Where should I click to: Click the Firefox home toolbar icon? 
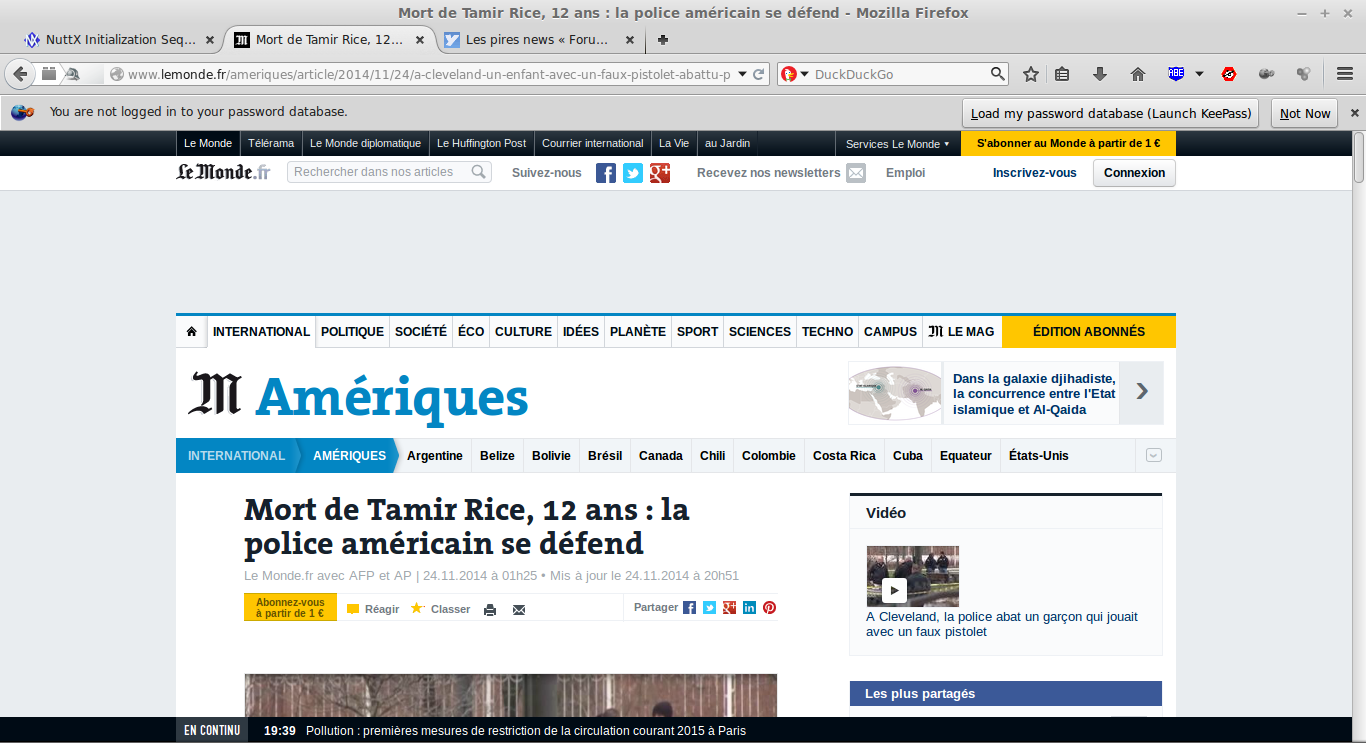click(1137, 74)
